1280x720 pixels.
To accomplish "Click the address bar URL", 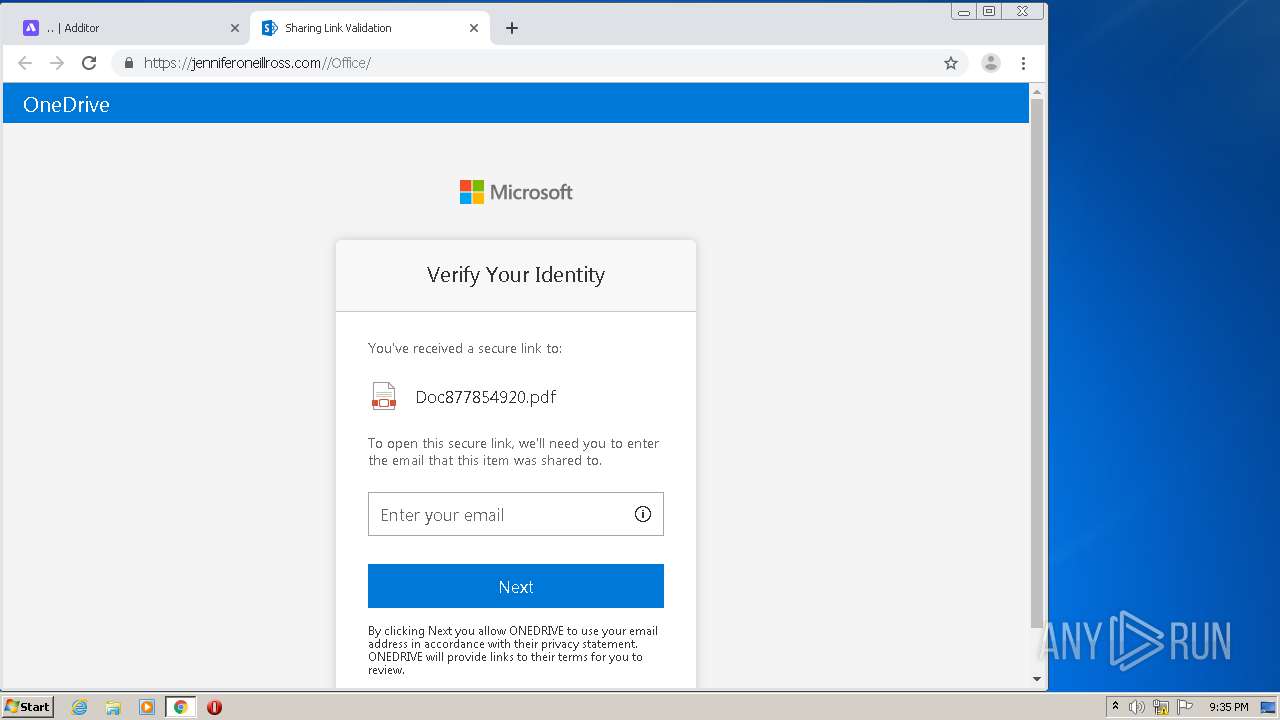I will click(x=257, y=63).
